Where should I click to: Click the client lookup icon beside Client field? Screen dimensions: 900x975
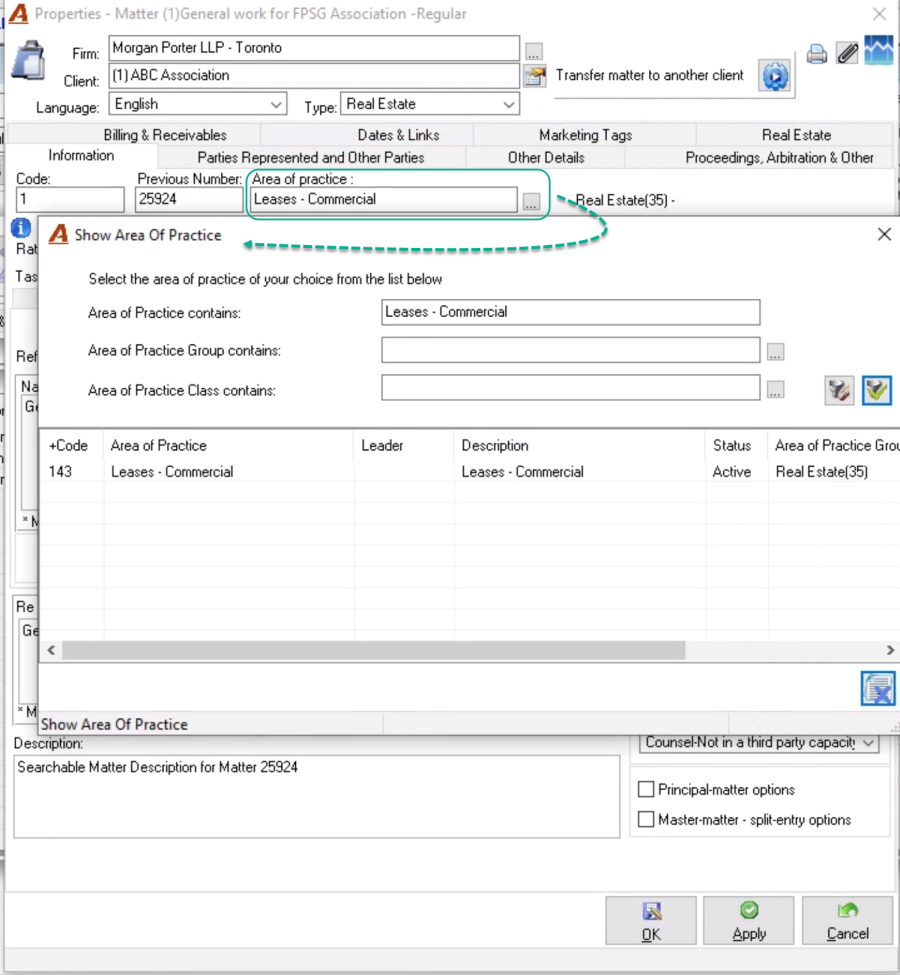tap(534, 76)
